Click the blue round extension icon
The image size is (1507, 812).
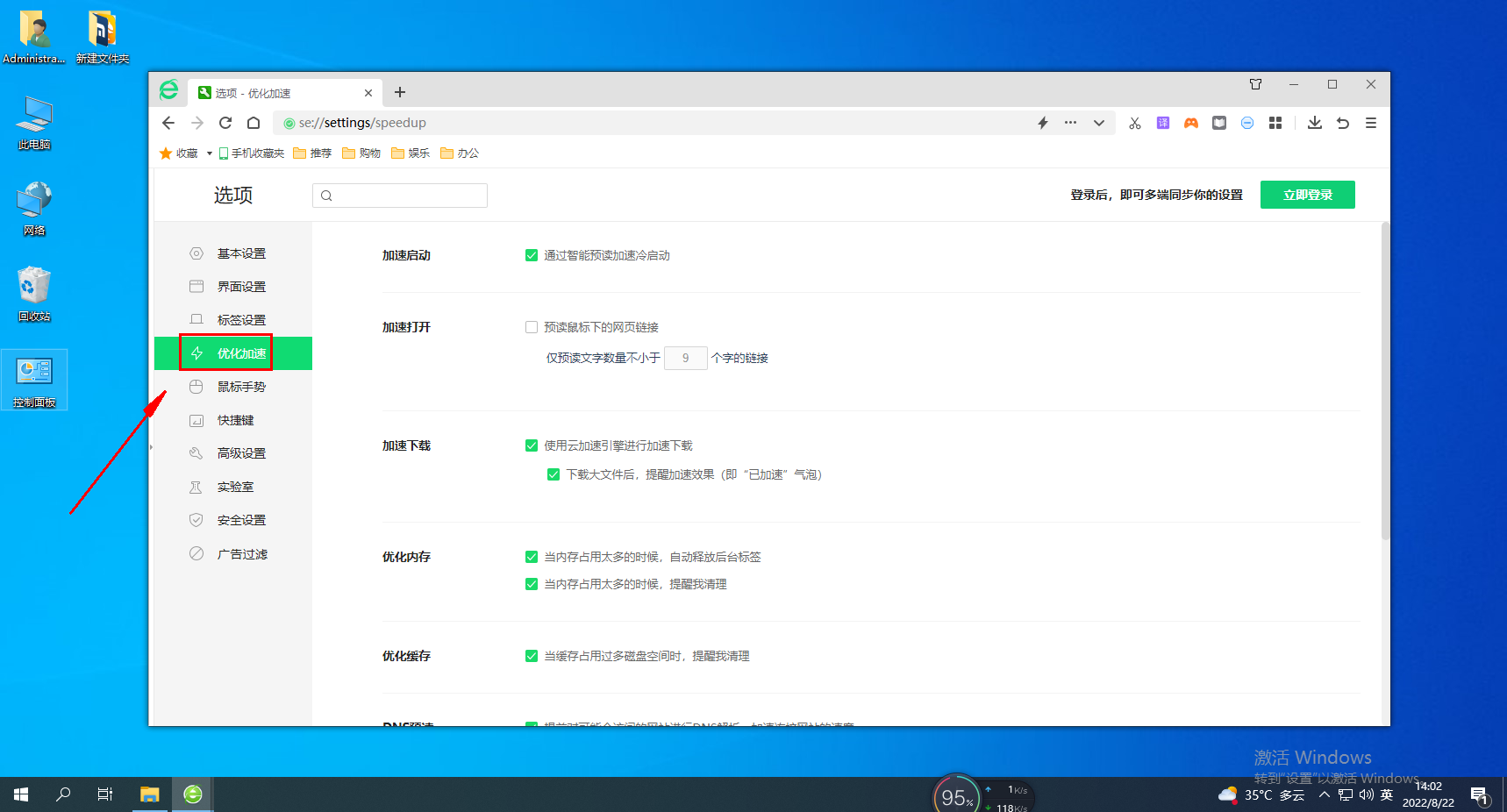click(1247, 123)
